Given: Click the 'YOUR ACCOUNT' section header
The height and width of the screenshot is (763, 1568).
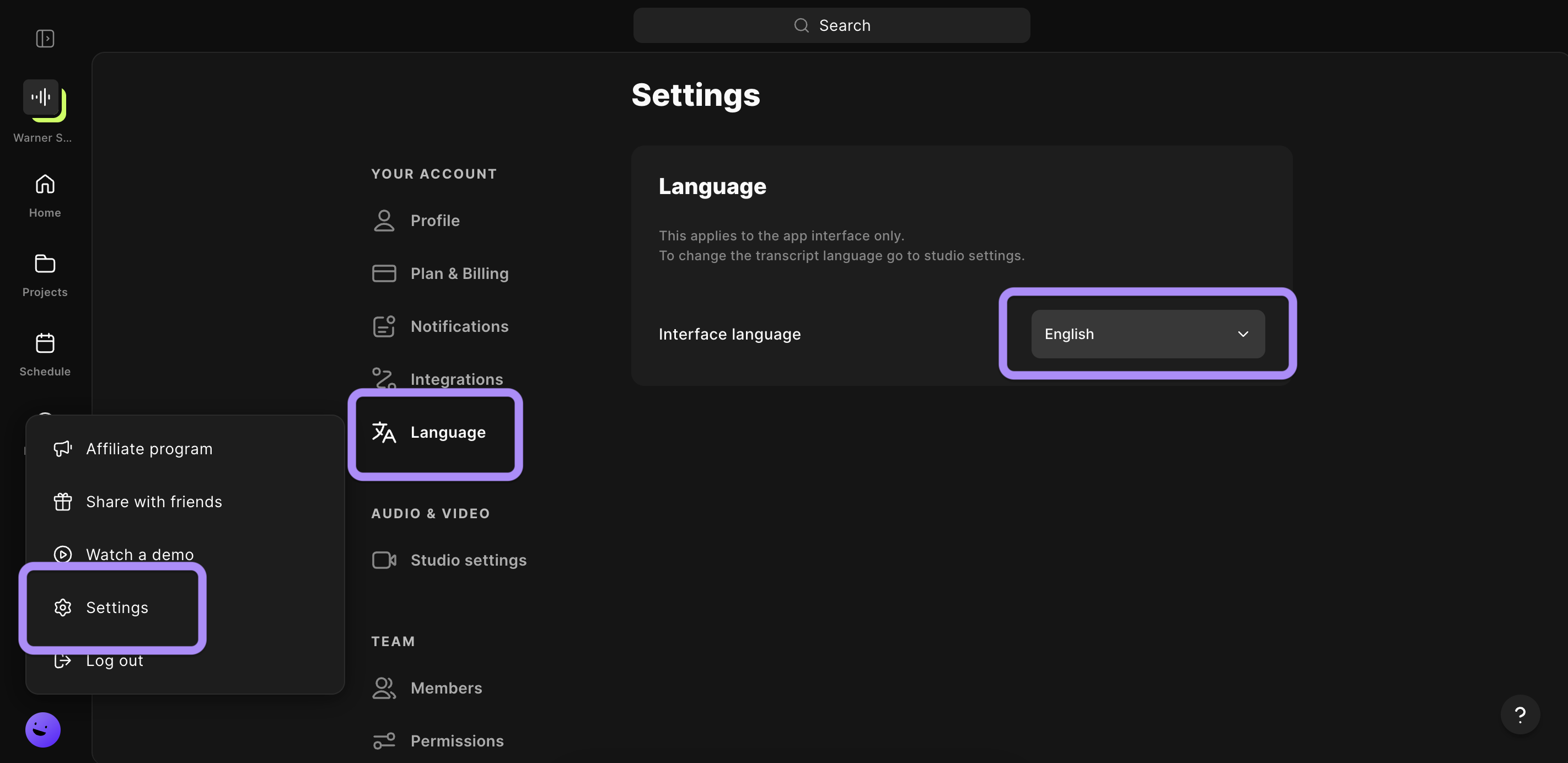Looking at the screenshot, I should (434, 174).
